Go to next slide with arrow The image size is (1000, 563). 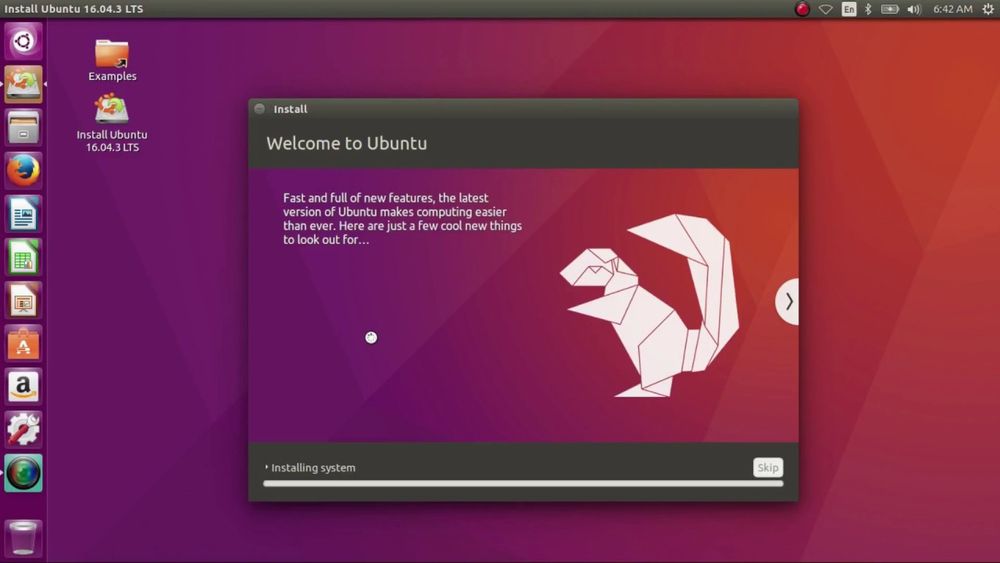pos(788,302)
